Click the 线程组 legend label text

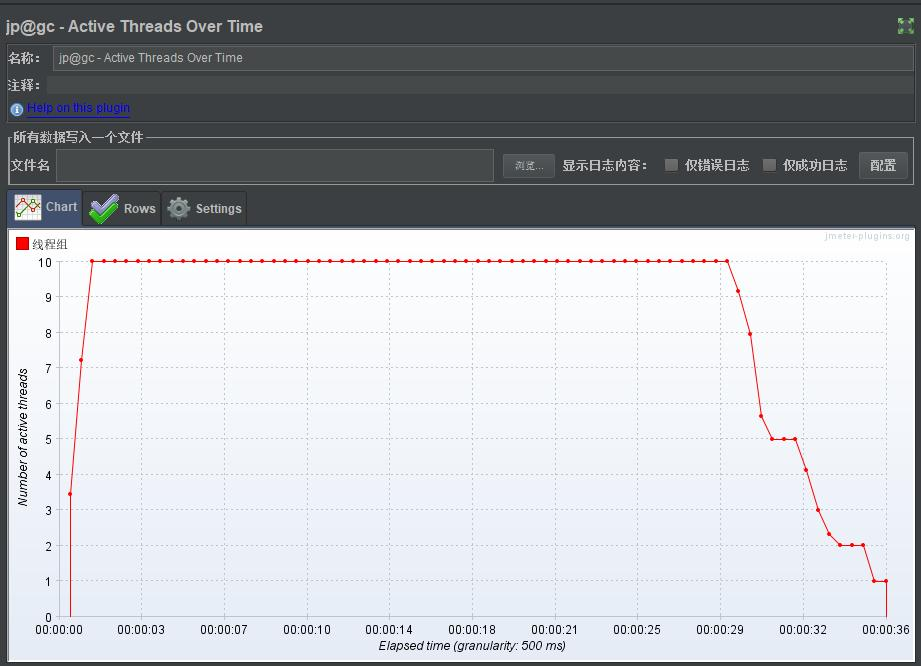coord(48,243)
